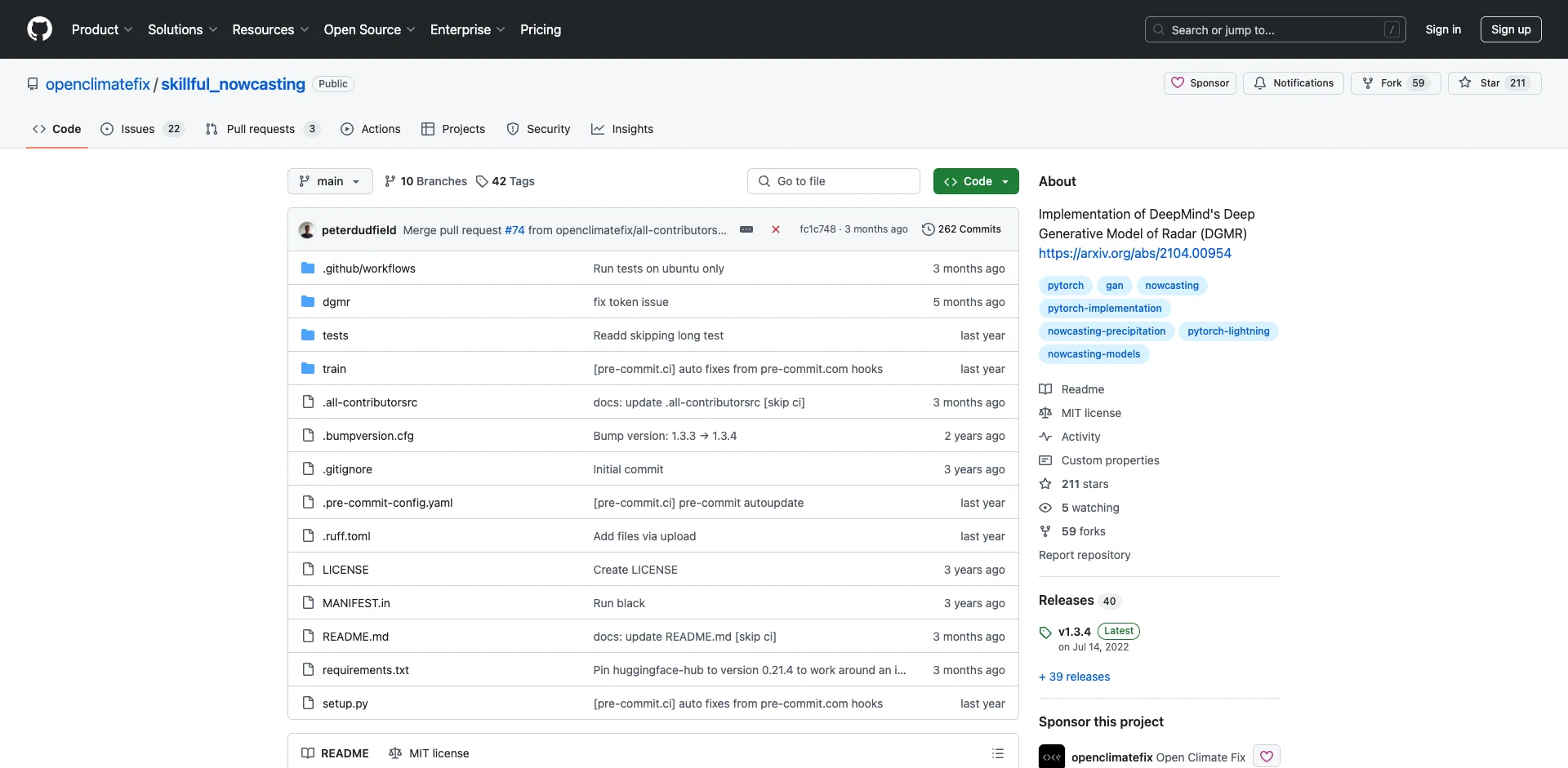Open requirements.txt file
This screenshot has height=768, width=1568.
[365, 670]
